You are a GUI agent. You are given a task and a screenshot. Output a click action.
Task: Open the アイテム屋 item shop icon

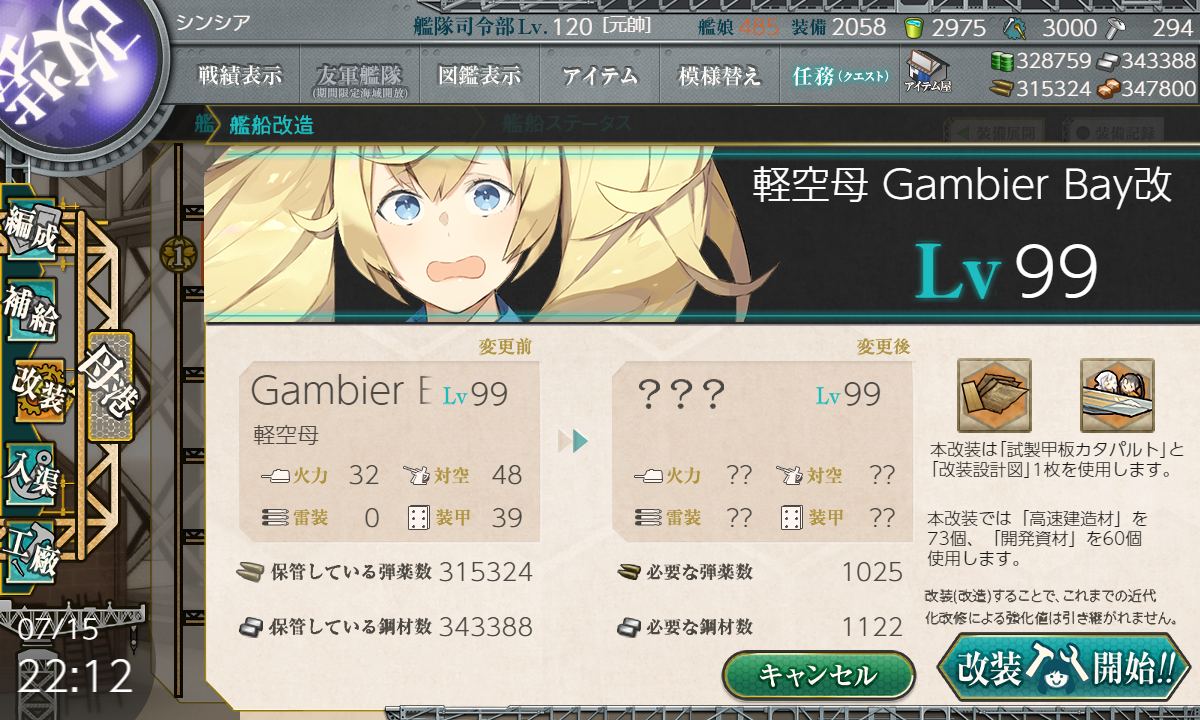click(x=927, y=70)
